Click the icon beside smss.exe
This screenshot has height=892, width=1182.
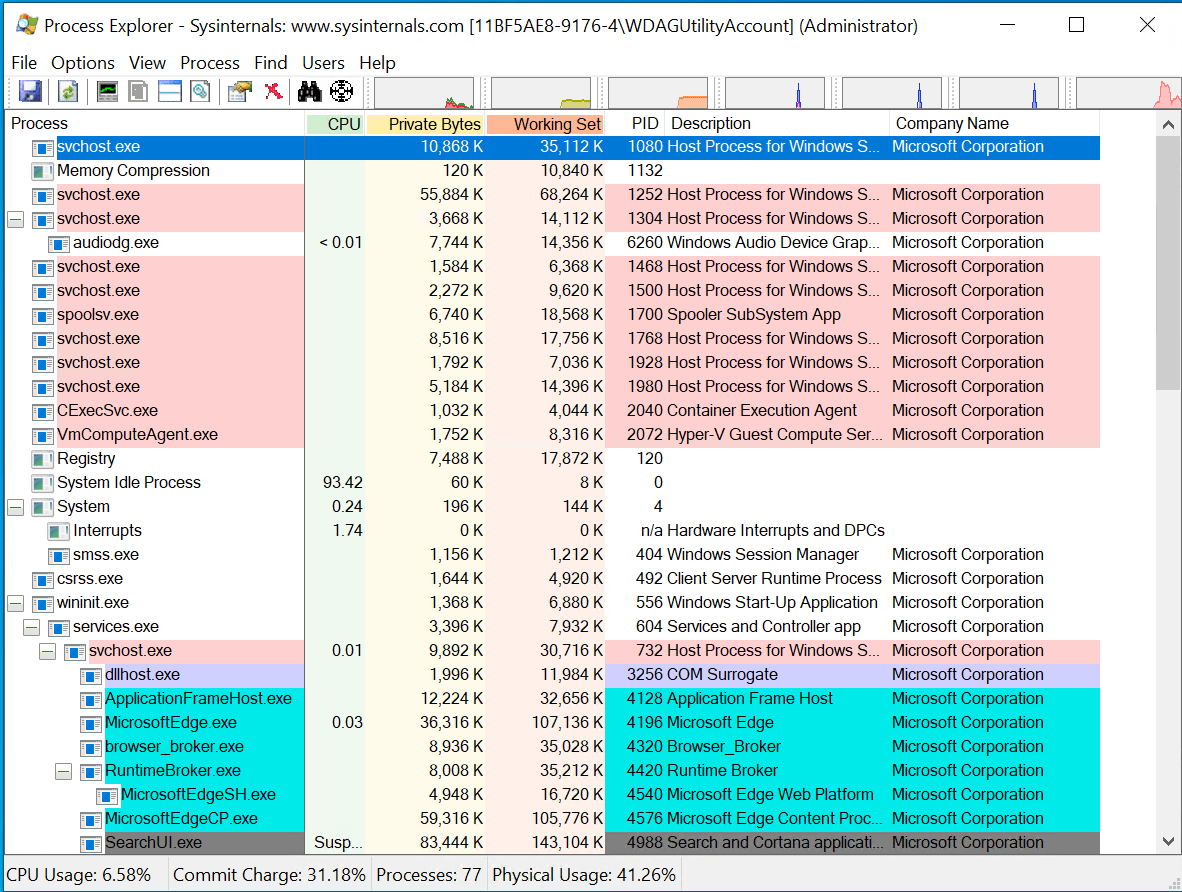(x=60, y=556)
